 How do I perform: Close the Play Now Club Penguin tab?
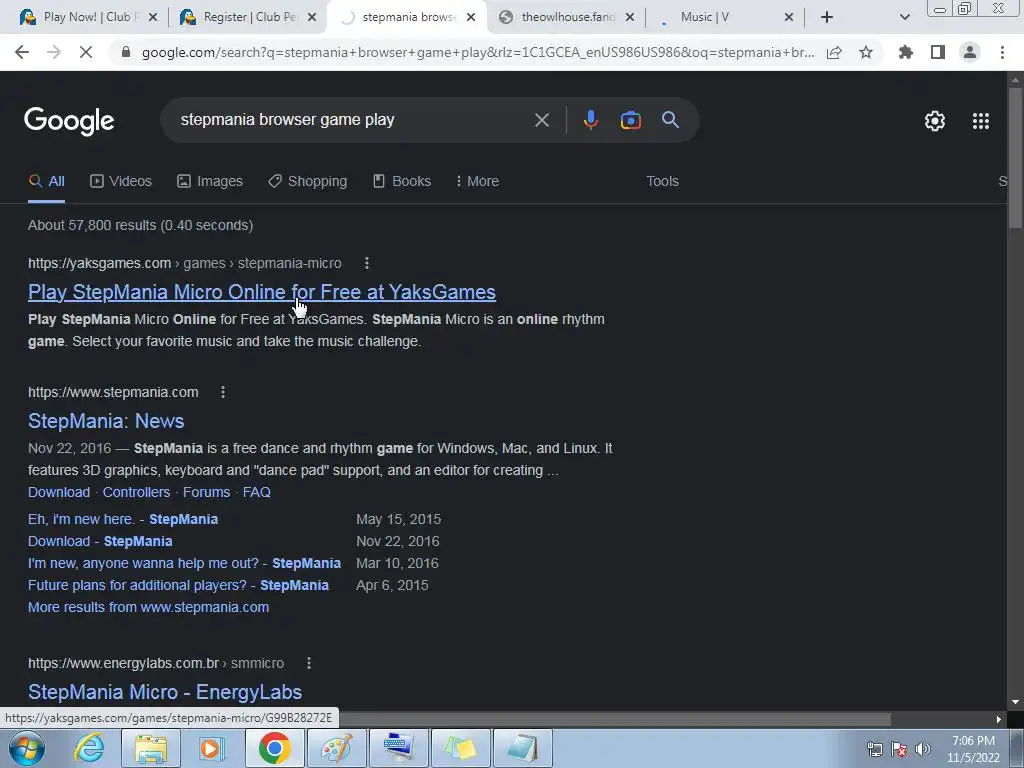coord(153,17)
